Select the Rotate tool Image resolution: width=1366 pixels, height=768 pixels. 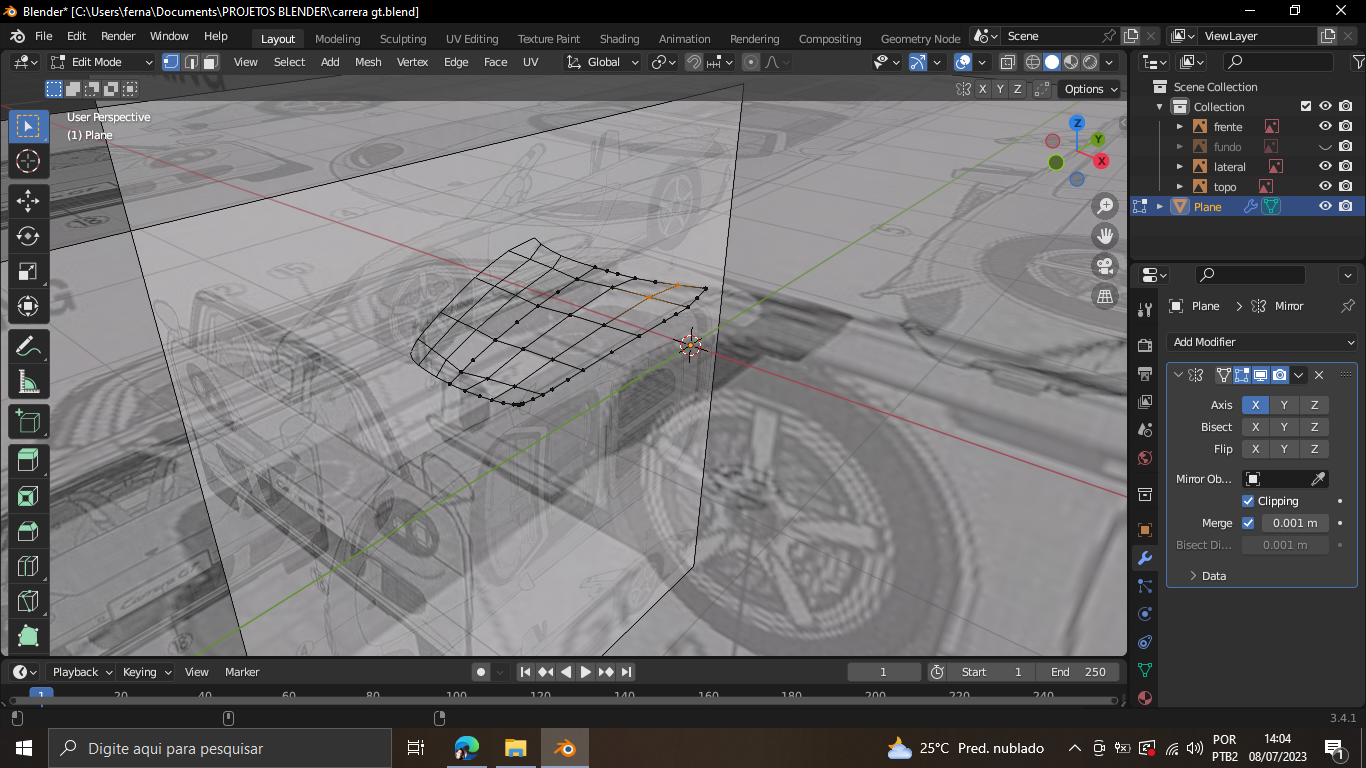click(28, 236)
